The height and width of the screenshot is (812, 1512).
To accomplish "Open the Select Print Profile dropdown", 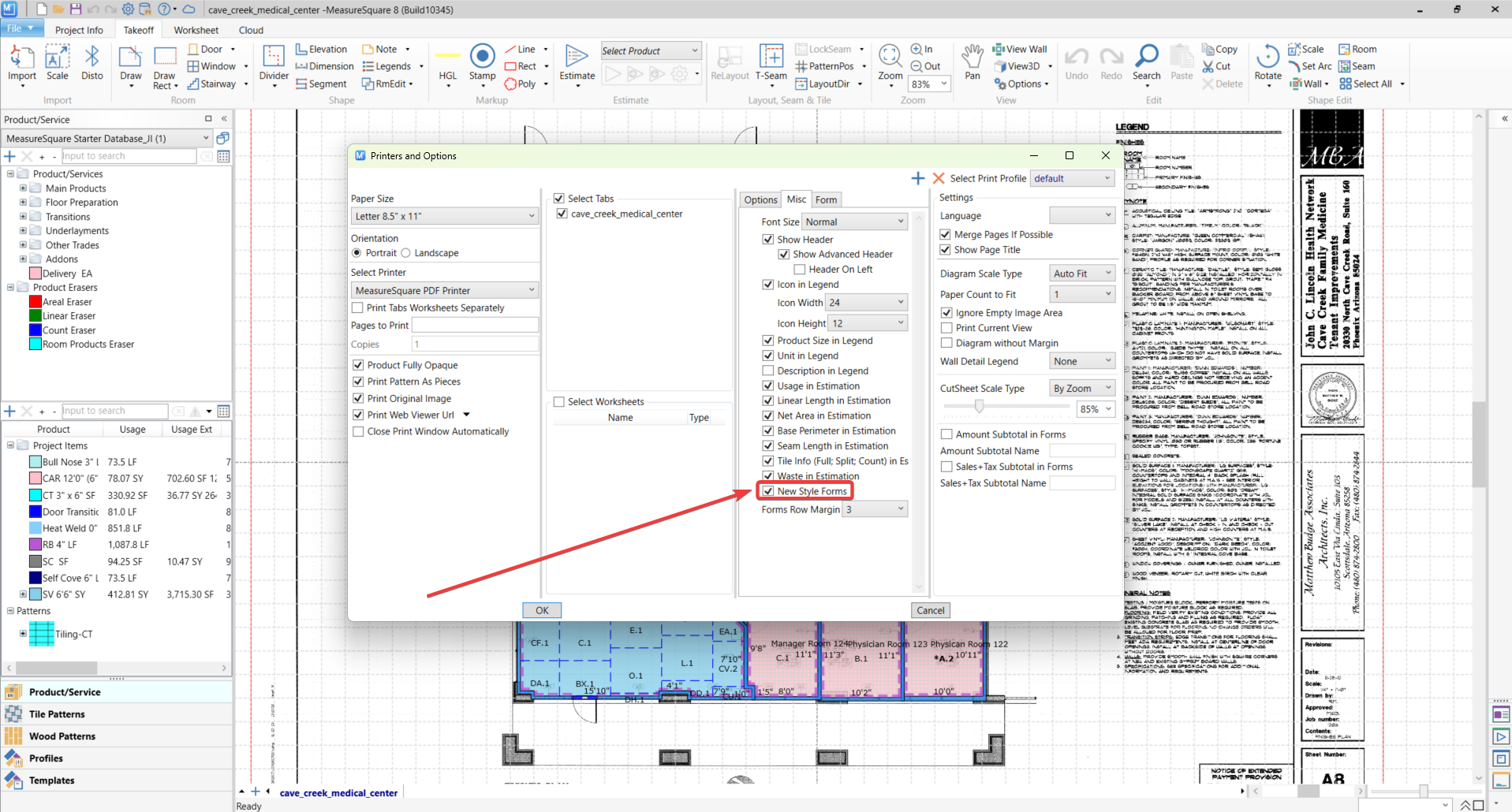I will click(1073, 179).
